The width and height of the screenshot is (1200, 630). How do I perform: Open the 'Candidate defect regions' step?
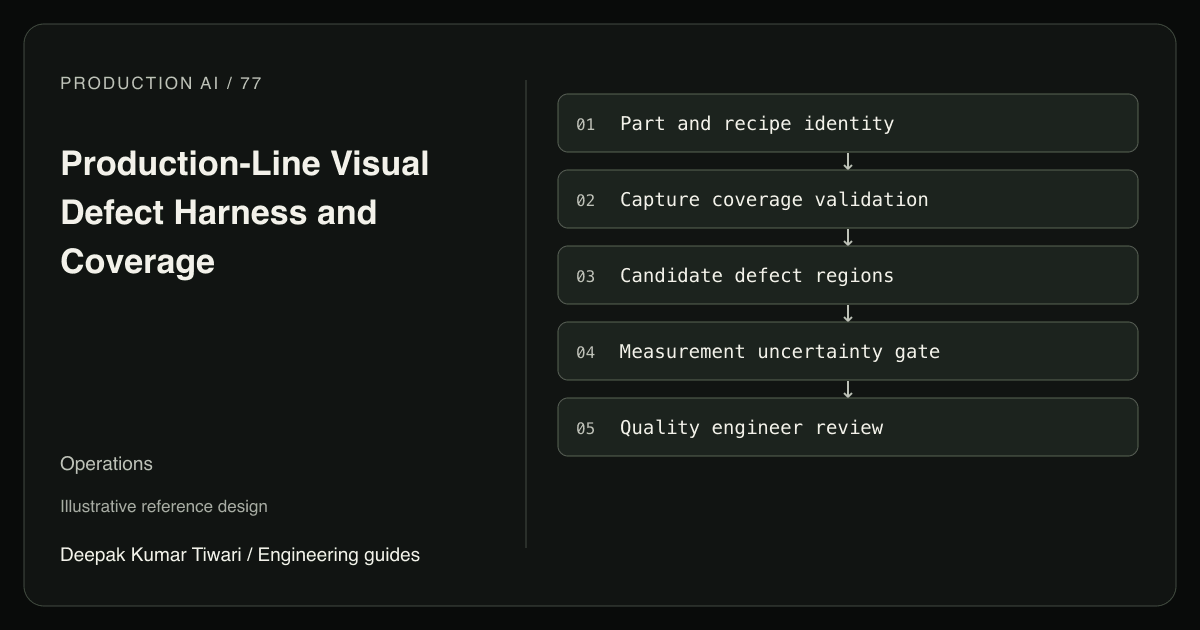(x=848, y=275)
